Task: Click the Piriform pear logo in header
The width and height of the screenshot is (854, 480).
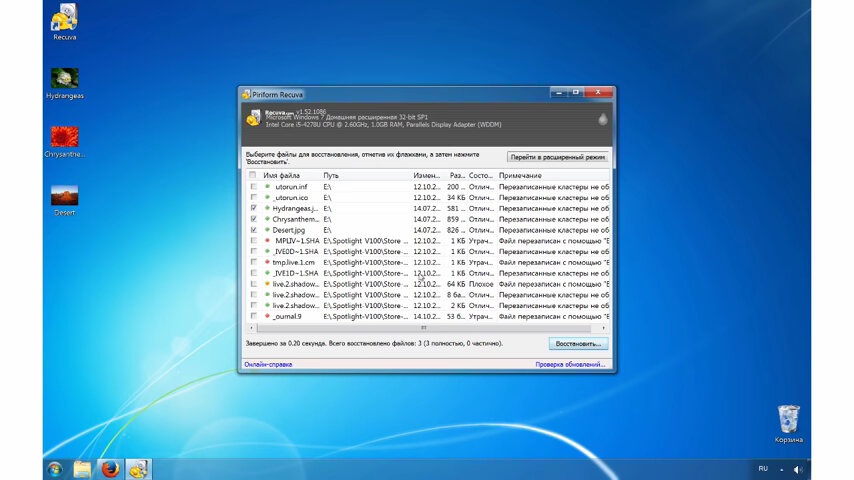Action: pos(602,119)
